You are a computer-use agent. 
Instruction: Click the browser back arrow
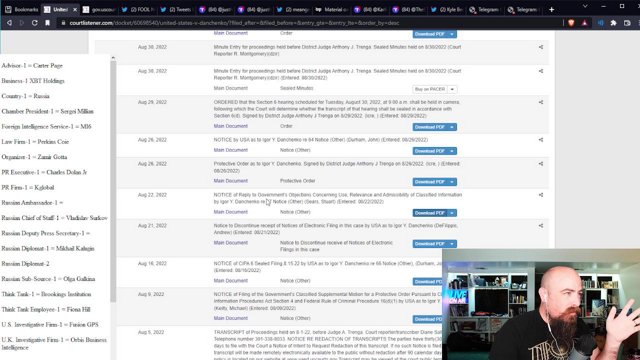(x=9, y=23)
